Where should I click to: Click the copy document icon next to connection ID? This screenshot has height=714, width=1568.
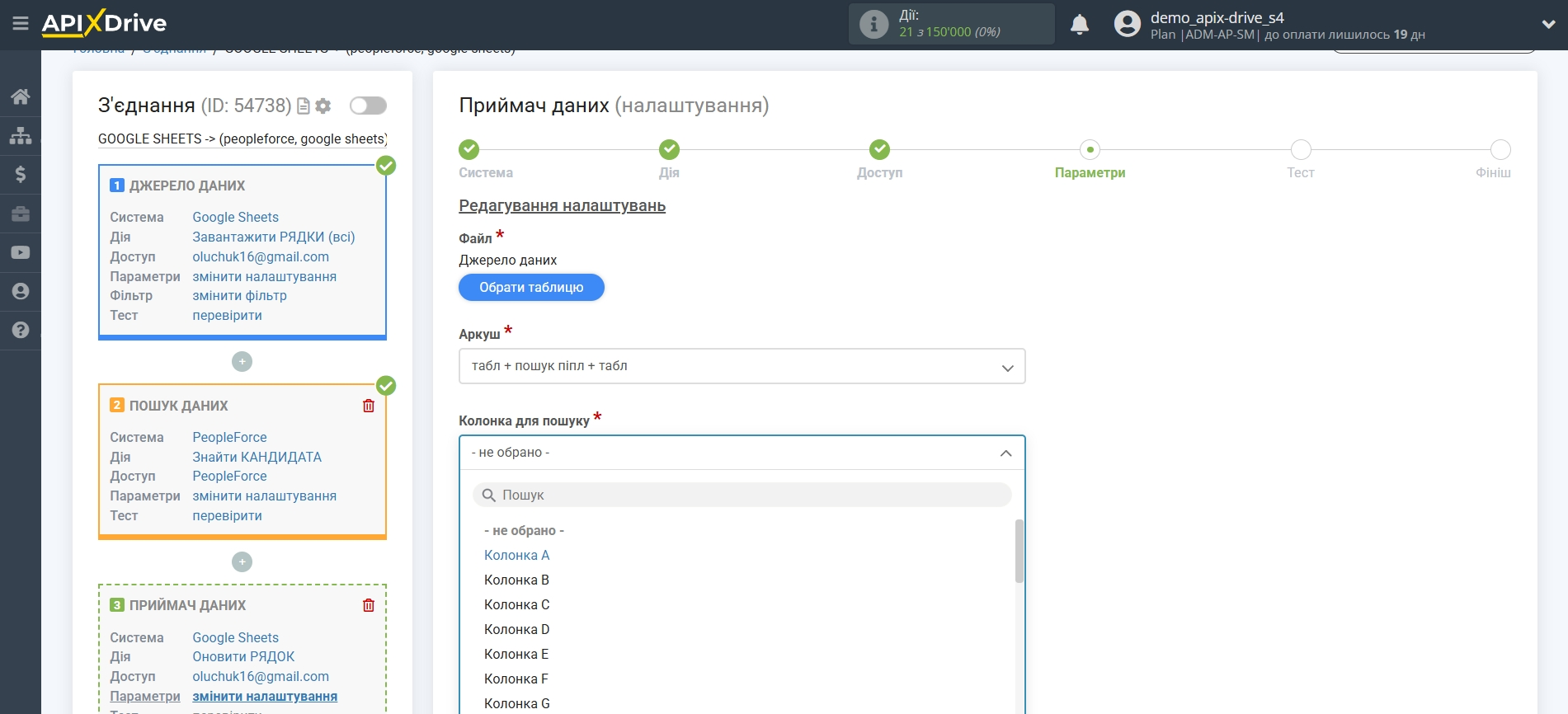pyautogui.click(x=304, y=106)
